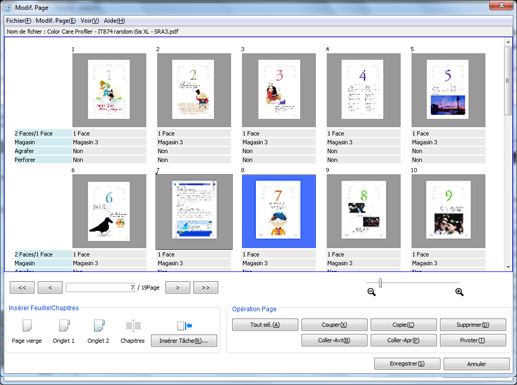Select page 10 thumbnail
This screenshot has width=517, height=385.
tap(448, 211)
